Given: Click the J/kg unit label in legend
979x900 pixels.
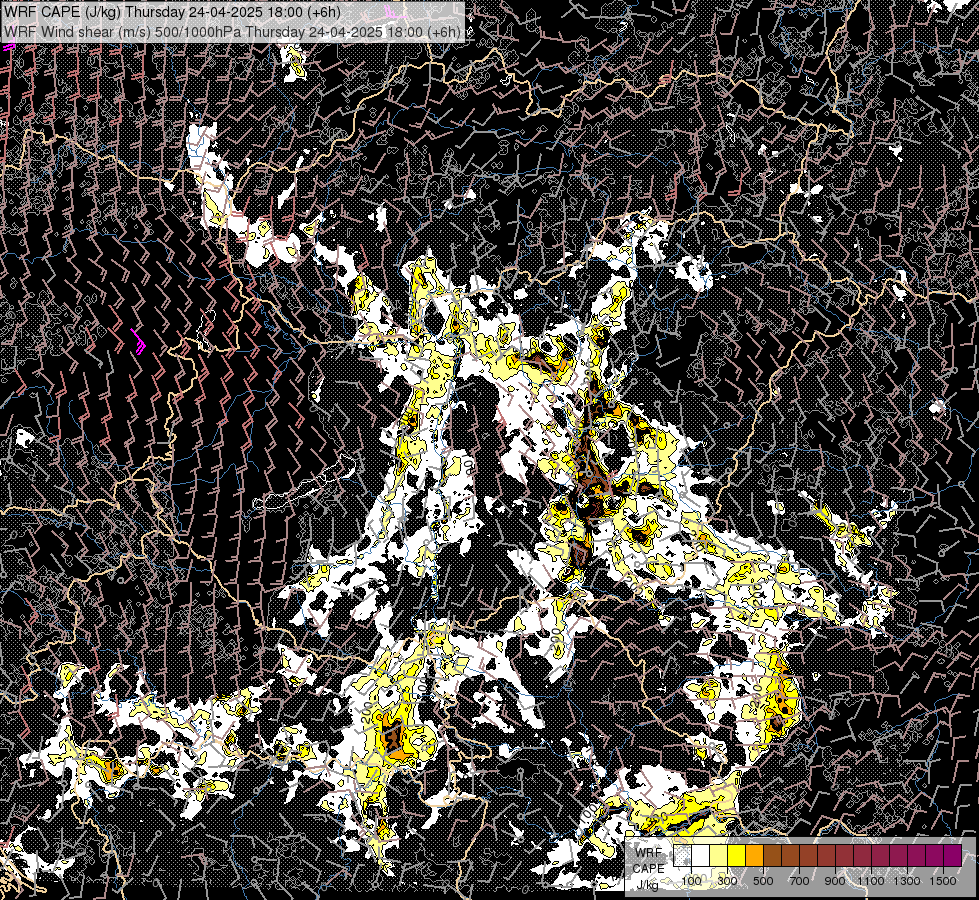Looking at the screenshot, I should [x=648, y=884].
